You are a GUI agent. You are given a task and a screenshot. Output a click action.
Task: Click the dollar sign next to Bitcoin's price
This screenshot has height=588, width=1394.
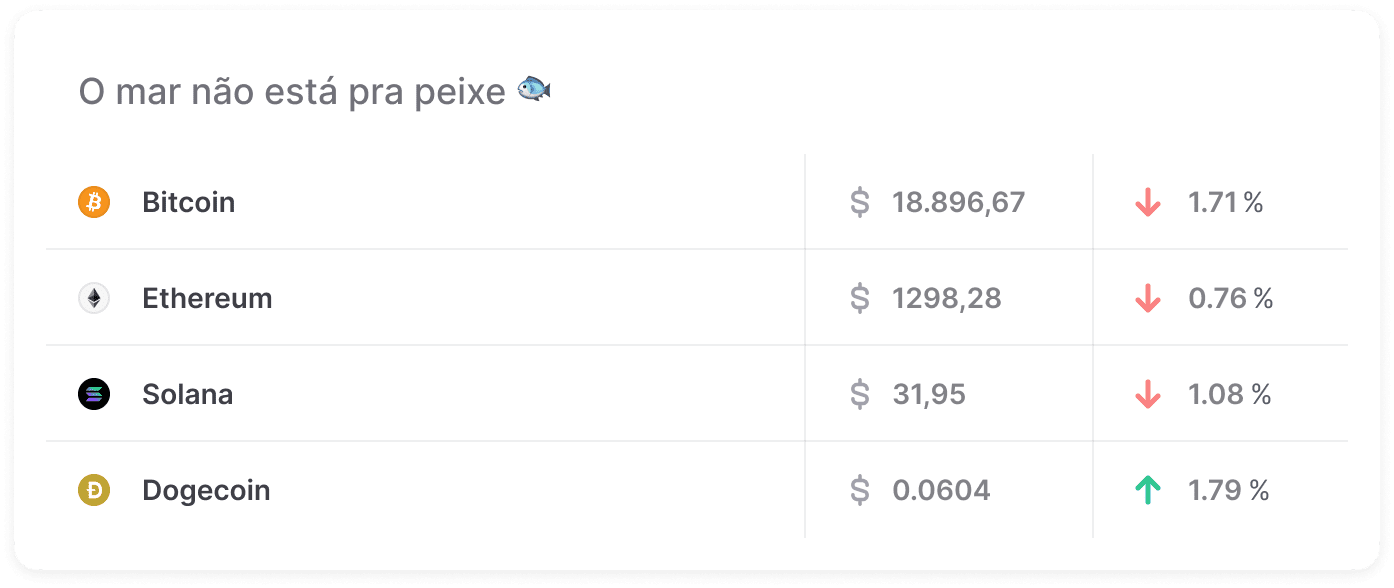(858, 202)
